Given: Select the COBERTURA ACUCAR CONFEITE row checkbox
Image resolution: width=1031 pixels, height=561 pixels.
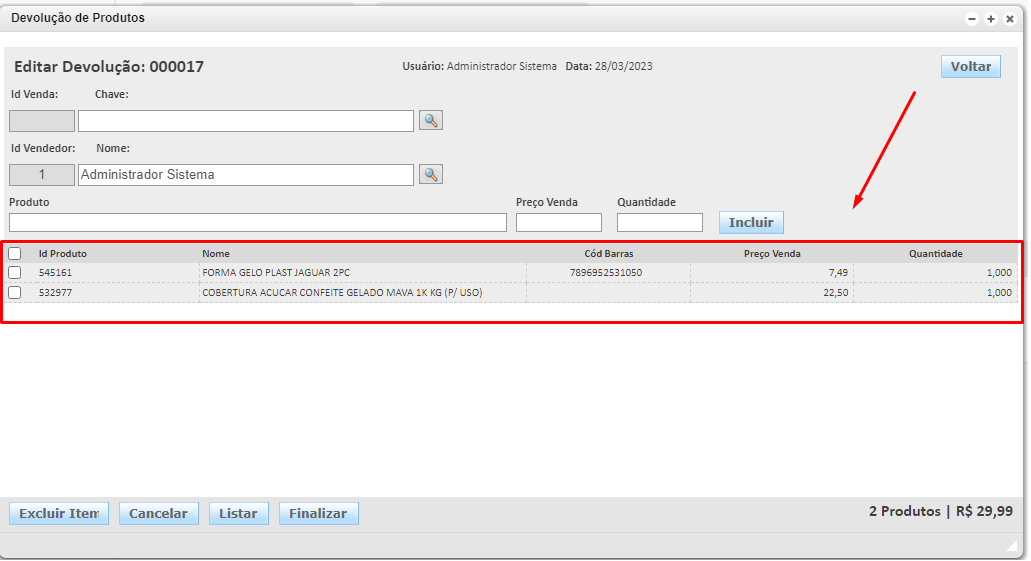Looking at the screenshot, I should 15,292.
